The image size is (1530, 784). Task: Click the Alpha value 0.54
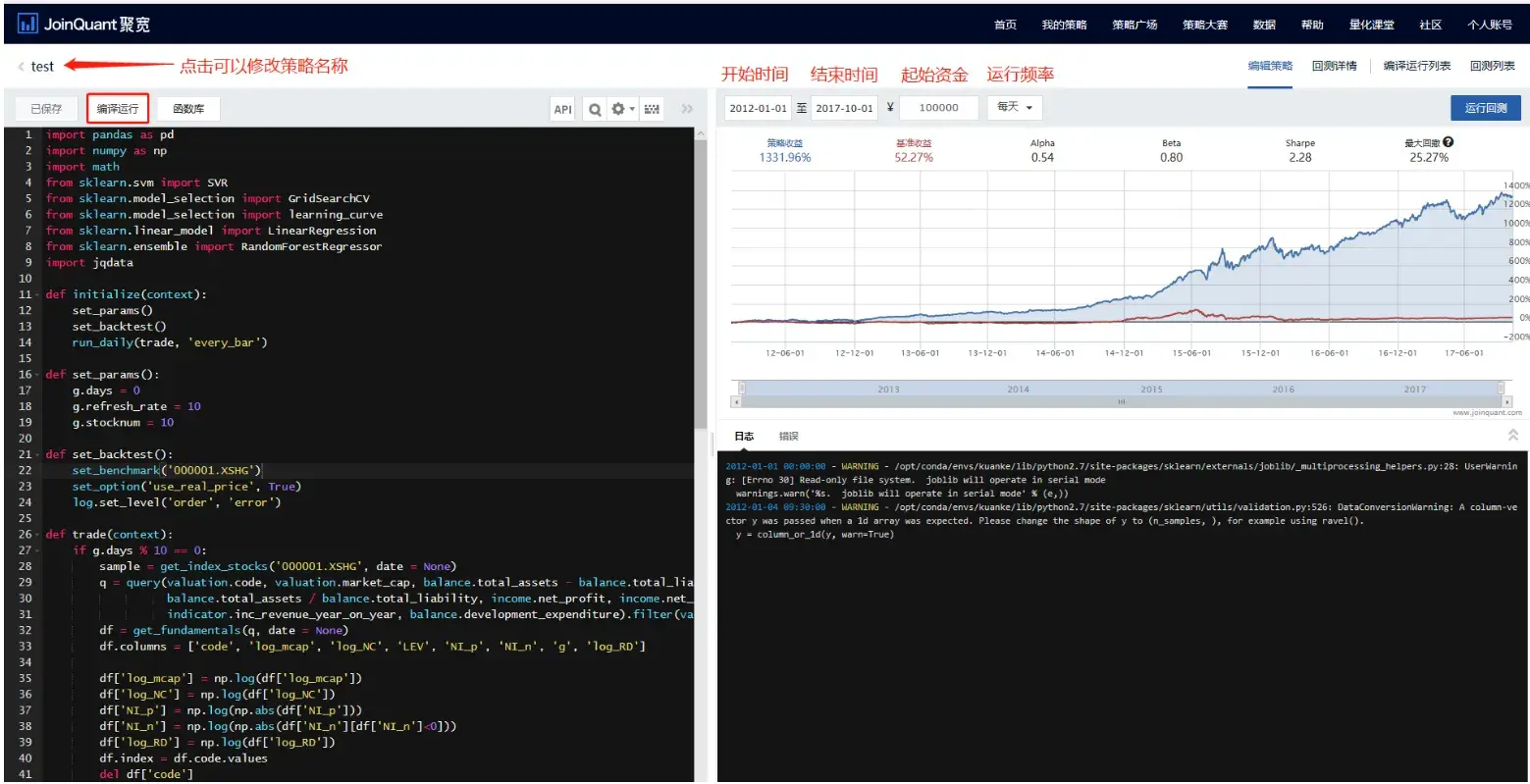pyautogui.click(x=1042, y=157)
